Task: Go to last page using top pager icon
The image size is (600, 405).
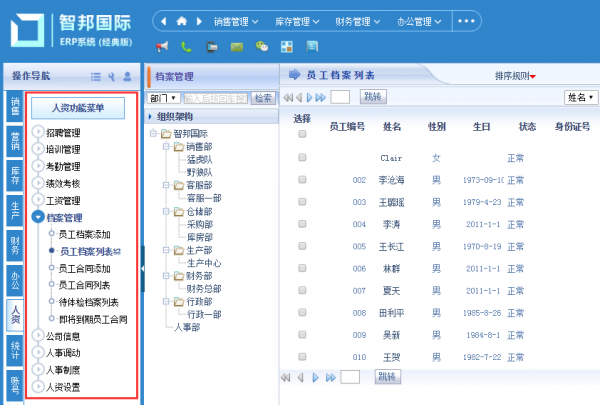Action: tap(321, 98)
